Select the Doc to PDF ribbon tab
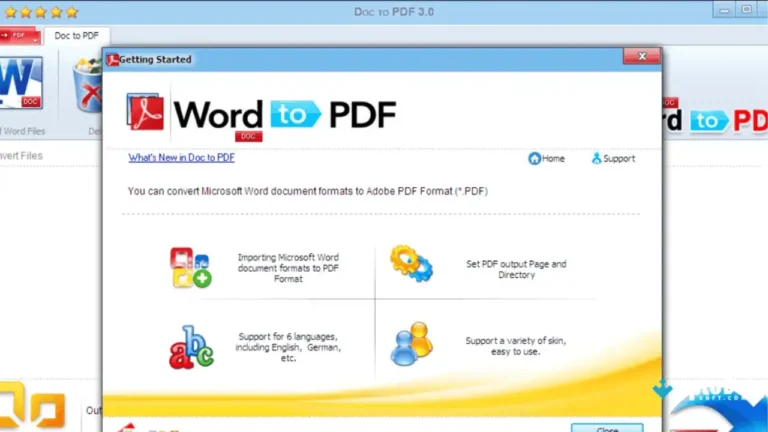Viewport: 768px width, 432px height. coord(76,36)
